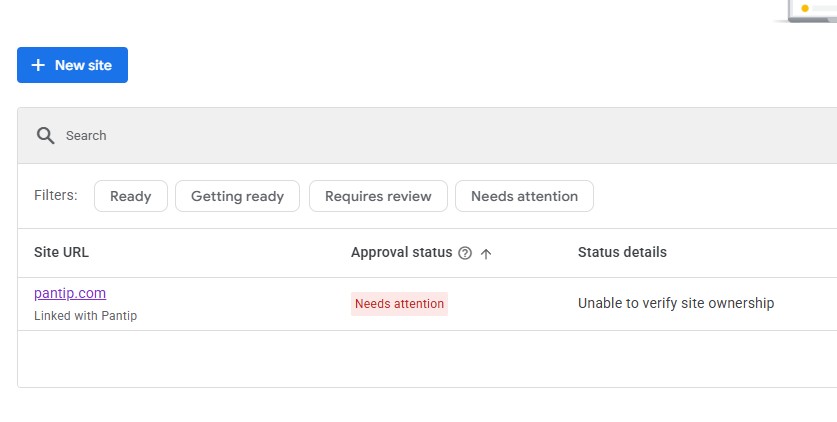Enable the Getting ready filter
This screenshot has height=422, width=837.
tap(237, 196)
